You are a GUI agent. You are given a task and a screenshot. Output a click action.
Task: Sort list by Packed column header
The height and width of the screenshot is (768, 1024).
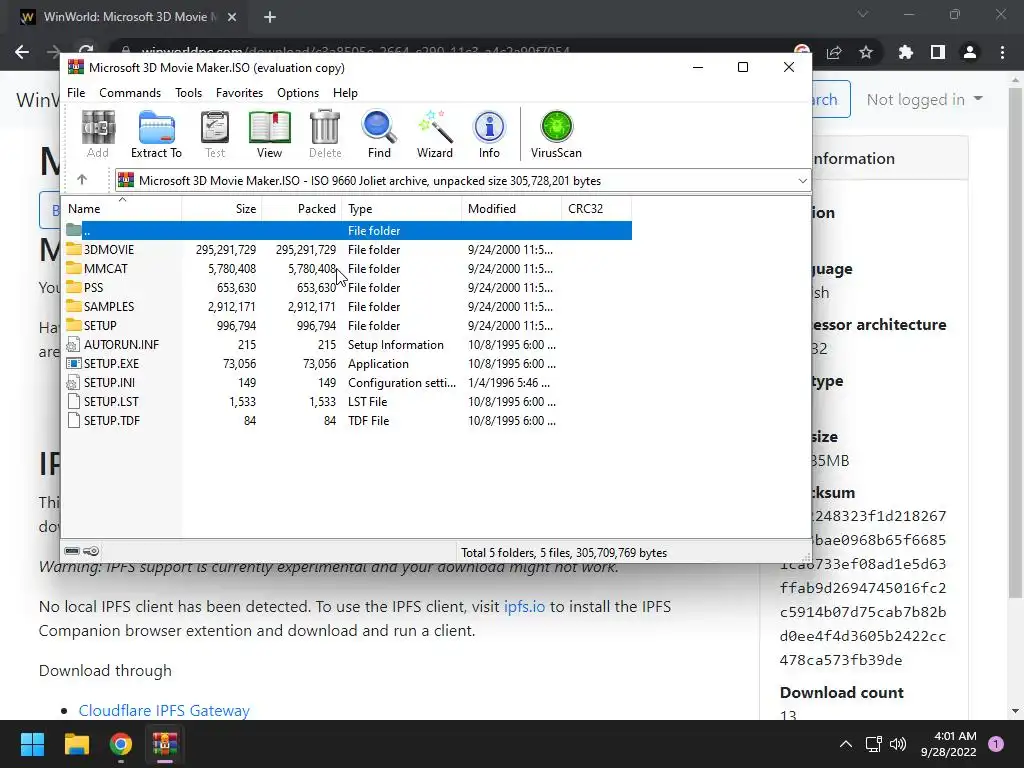(x=302, y=208)
